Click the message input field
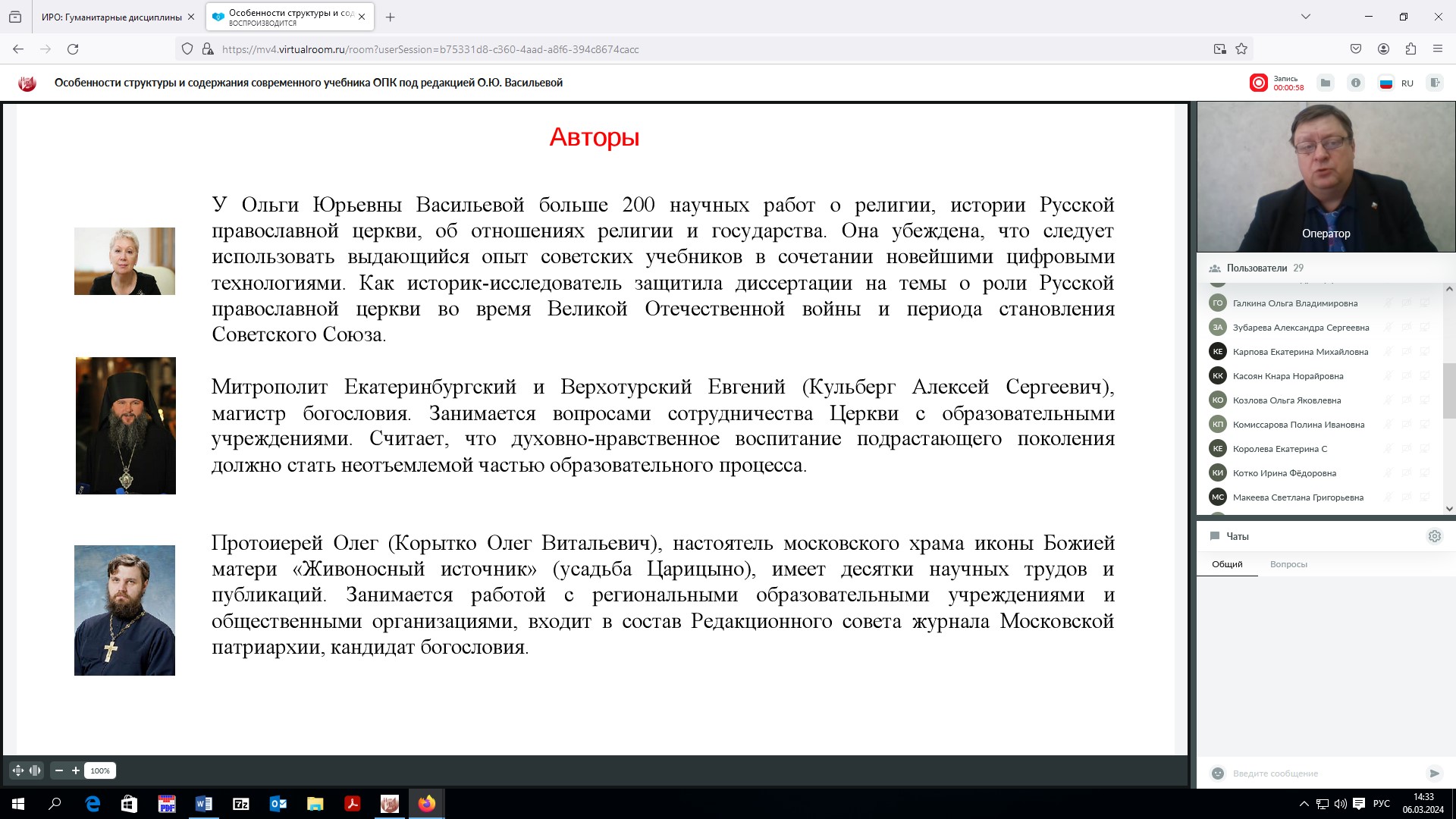The height and width of the screenshot is (819, 1456). (1325, 773)
